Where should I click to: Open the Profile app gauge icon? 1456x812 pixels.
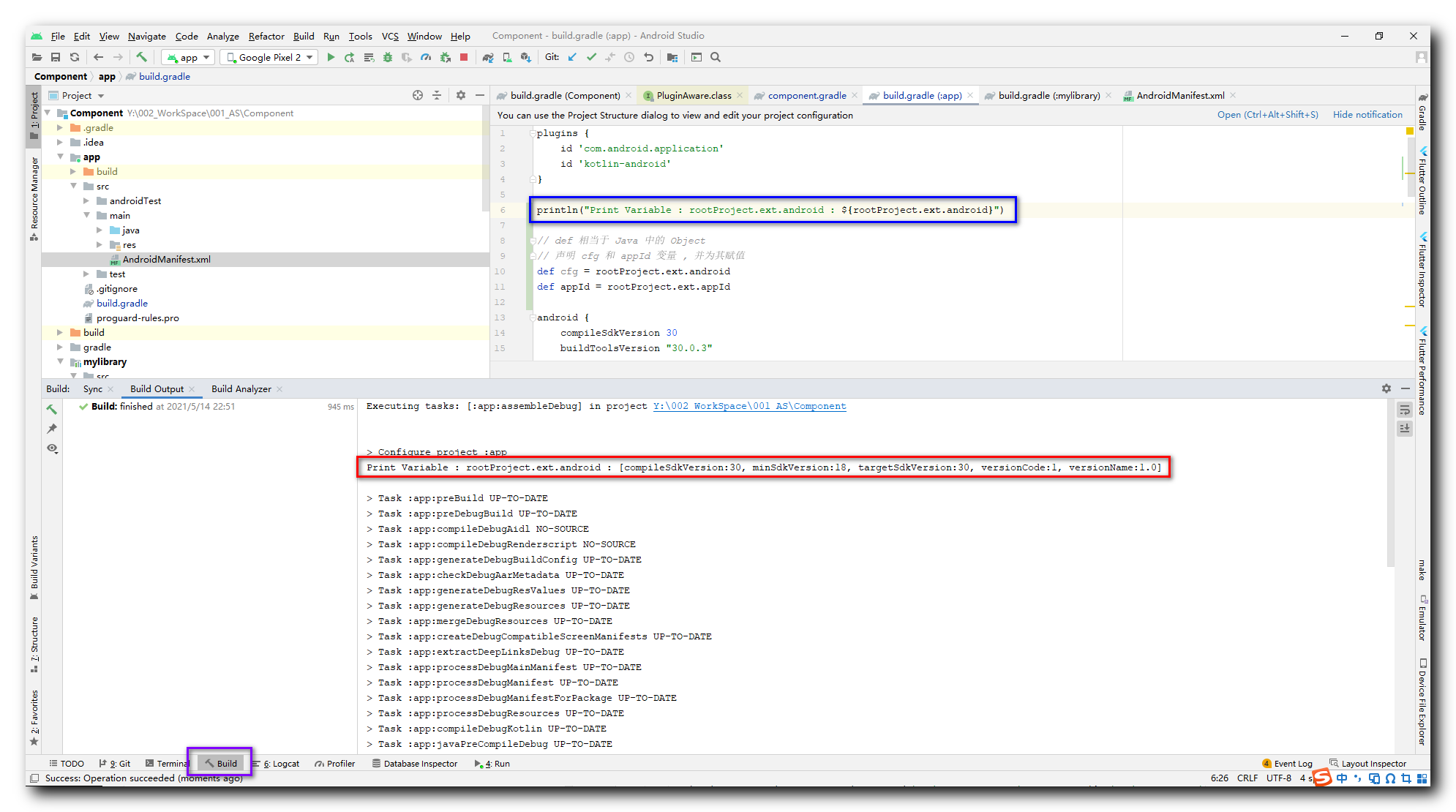click(x=426, y=57)
